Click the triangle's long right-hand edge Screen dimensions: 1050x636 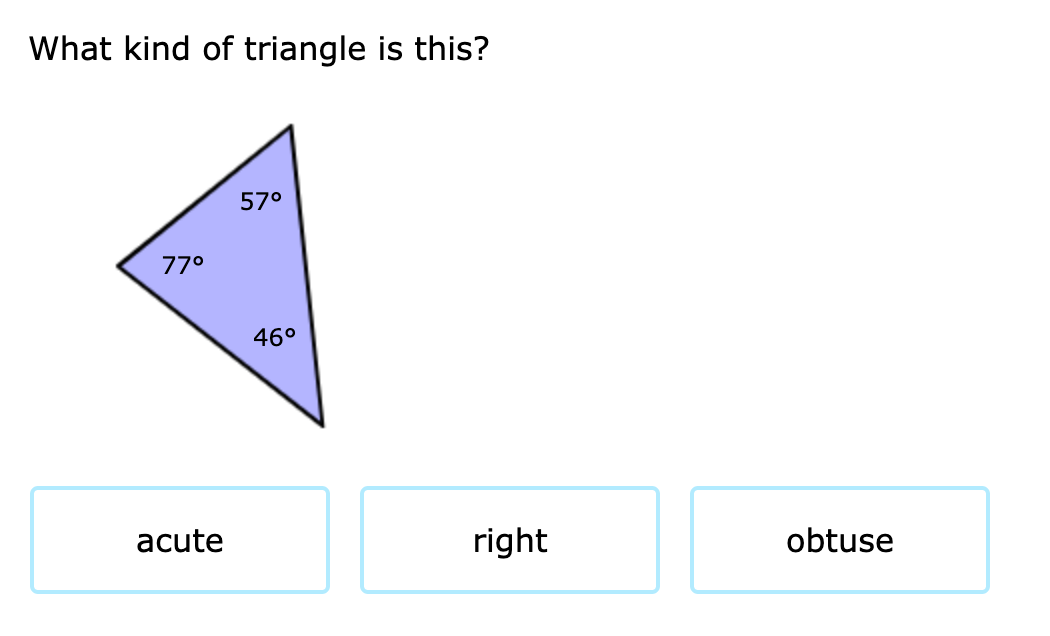(307, 276)
